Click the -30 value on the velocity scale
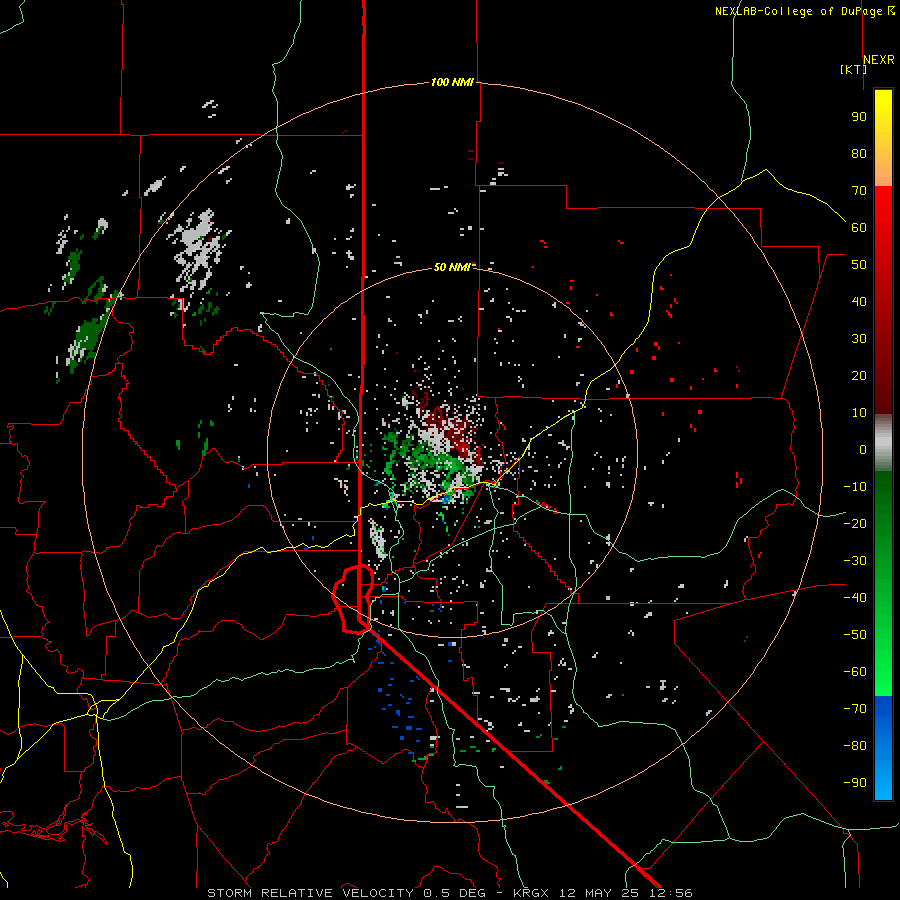Image resolution: width=900 pixels, height=900 pixels. click(855, 561)
